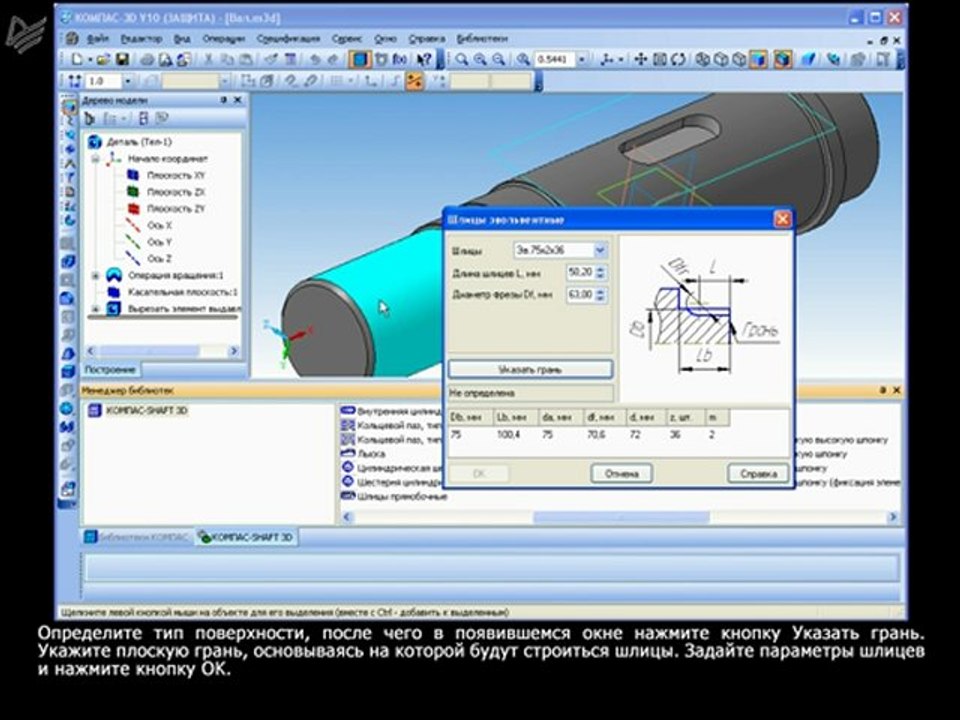
Task: Select Плоскость XY in the model tree
Action: (176, 175)
